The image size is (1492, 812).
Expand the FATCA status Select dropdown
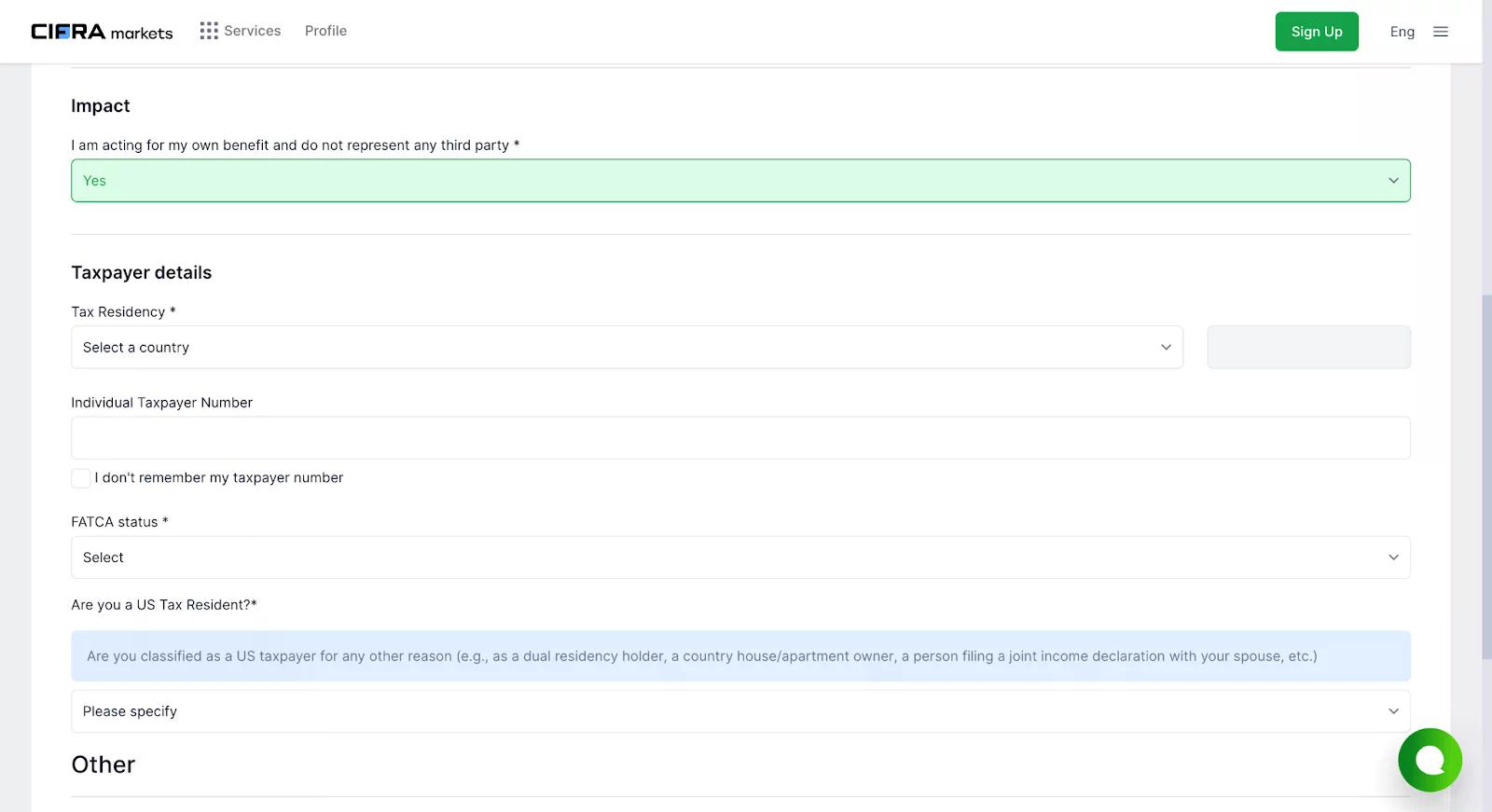click(727, 557)
